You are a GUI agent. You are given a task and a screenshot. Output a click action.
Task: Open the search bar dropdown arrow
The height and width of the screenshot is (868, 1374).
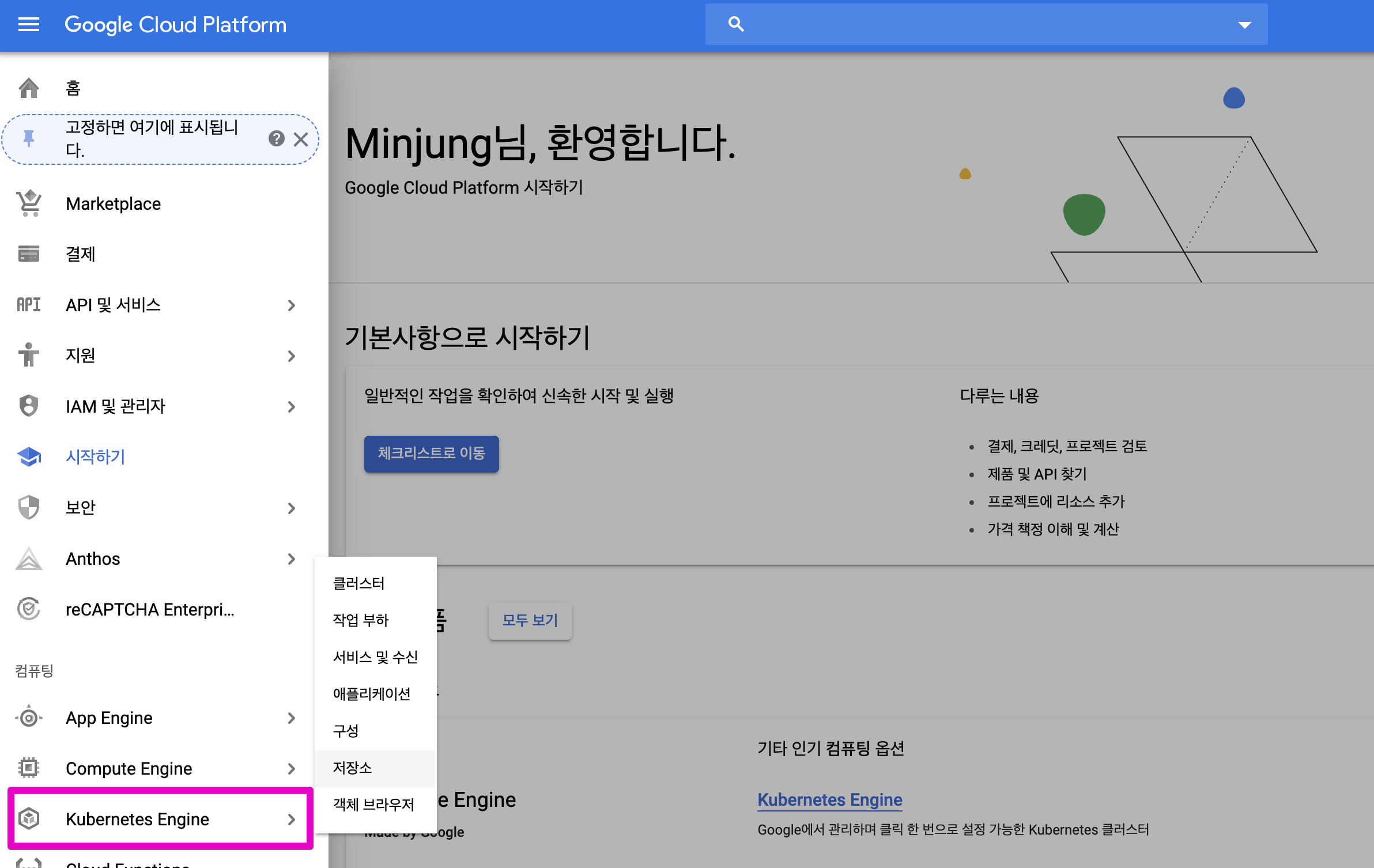[1245, 25]
